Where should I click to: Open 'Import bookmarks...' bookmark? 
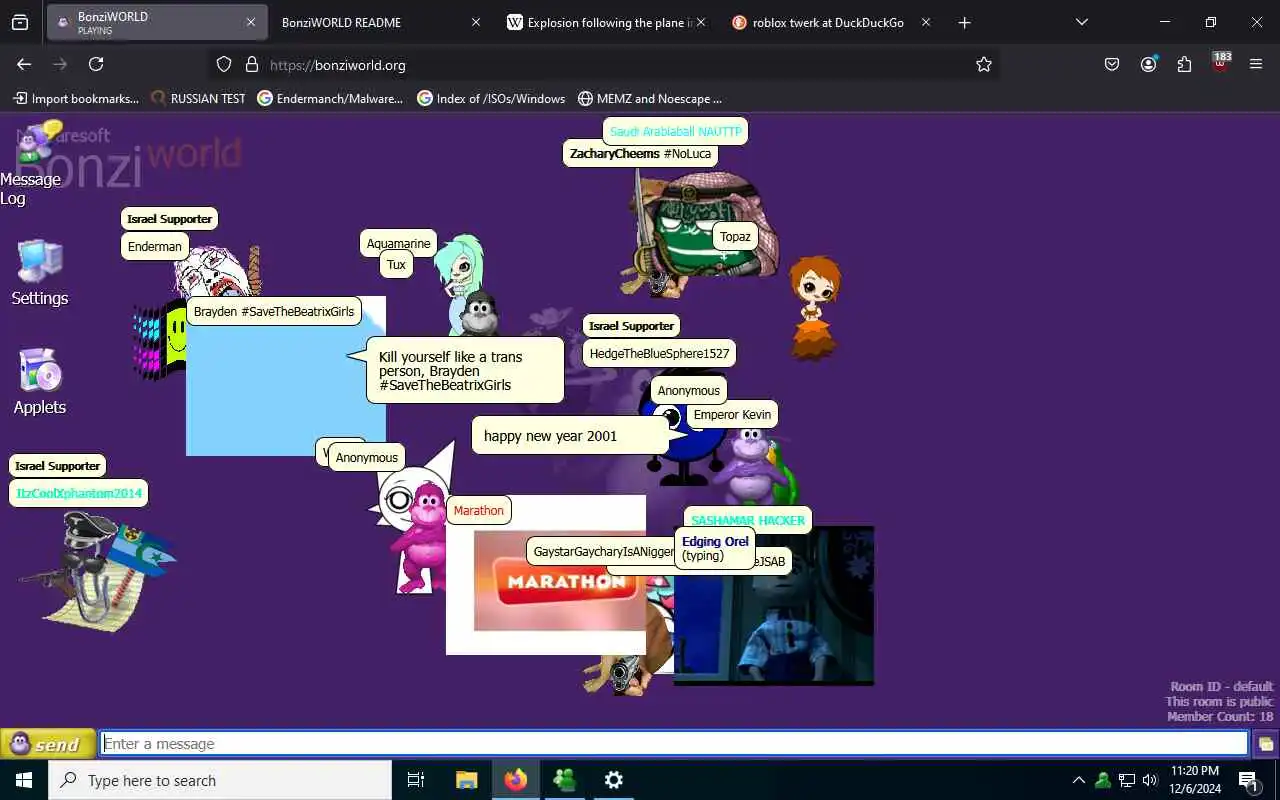coord(76,98)
